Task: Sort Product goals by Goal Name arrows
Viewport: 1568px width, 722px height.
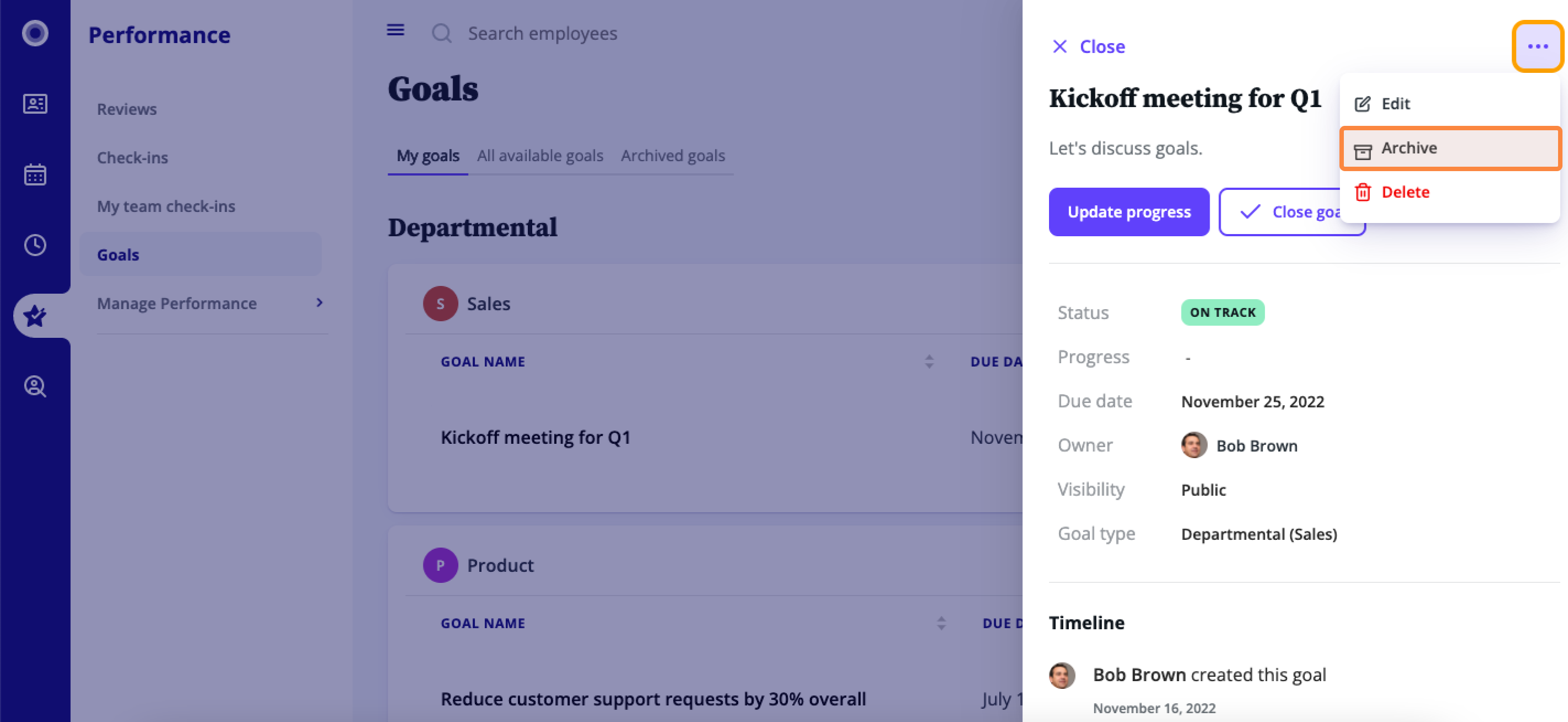Action: pyautogui.click(x=941, y=623)
